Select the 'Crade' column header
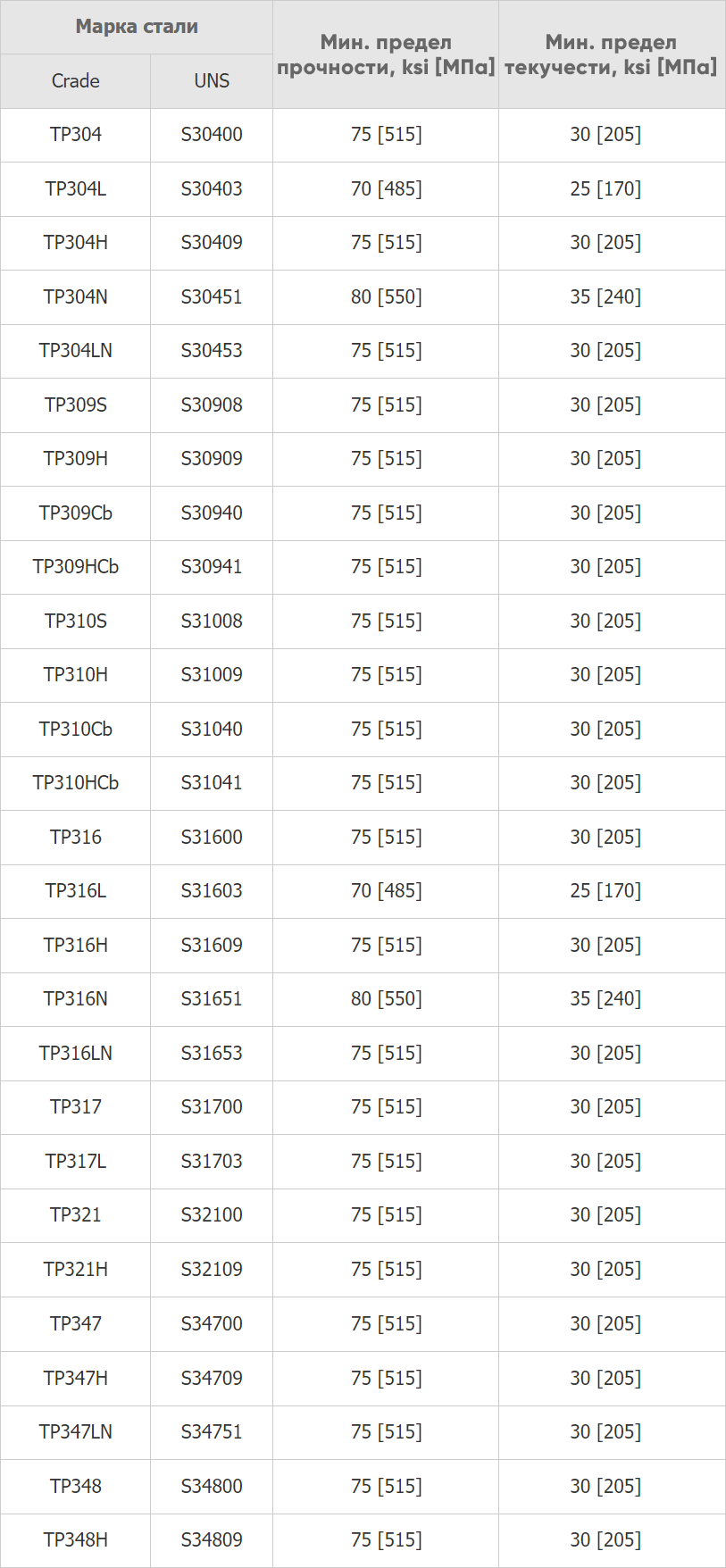The height and width of the screenshot is (1568, 726). click(76, 81)
